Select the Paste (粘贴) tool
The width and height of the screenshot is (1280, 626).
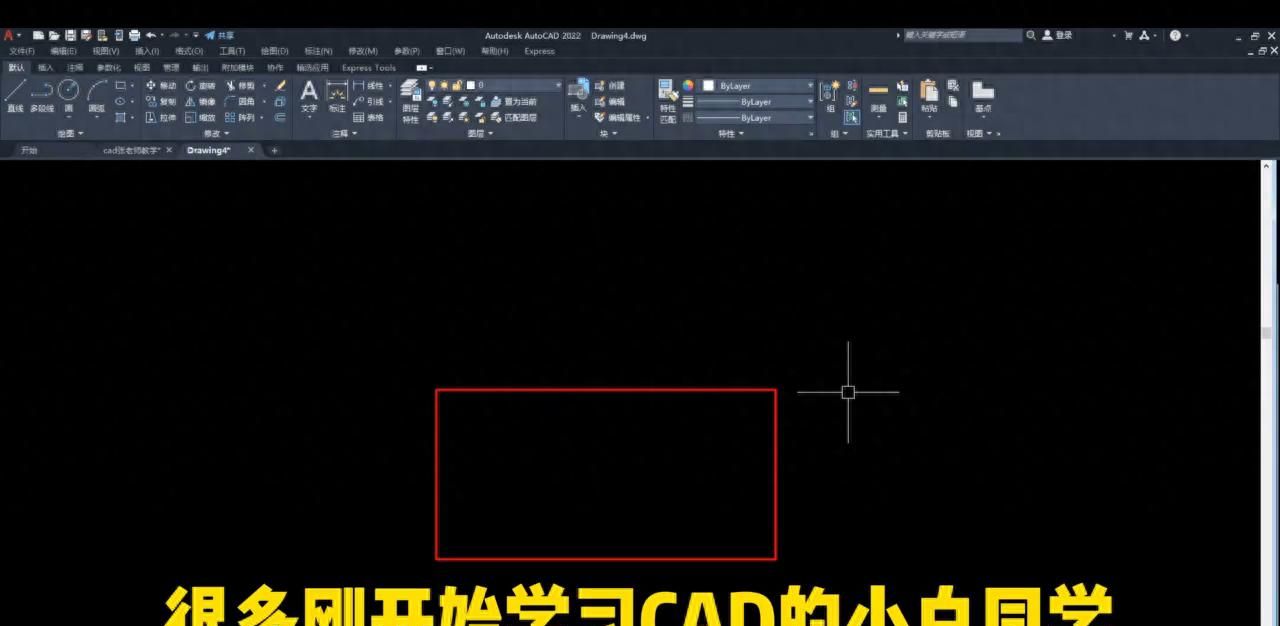(928, 97)
